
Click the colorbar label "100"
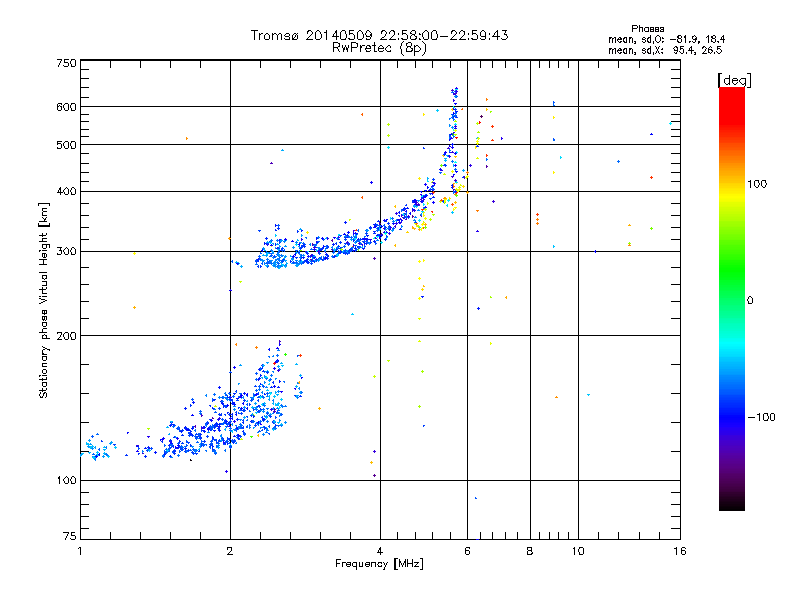pos(757,184)
